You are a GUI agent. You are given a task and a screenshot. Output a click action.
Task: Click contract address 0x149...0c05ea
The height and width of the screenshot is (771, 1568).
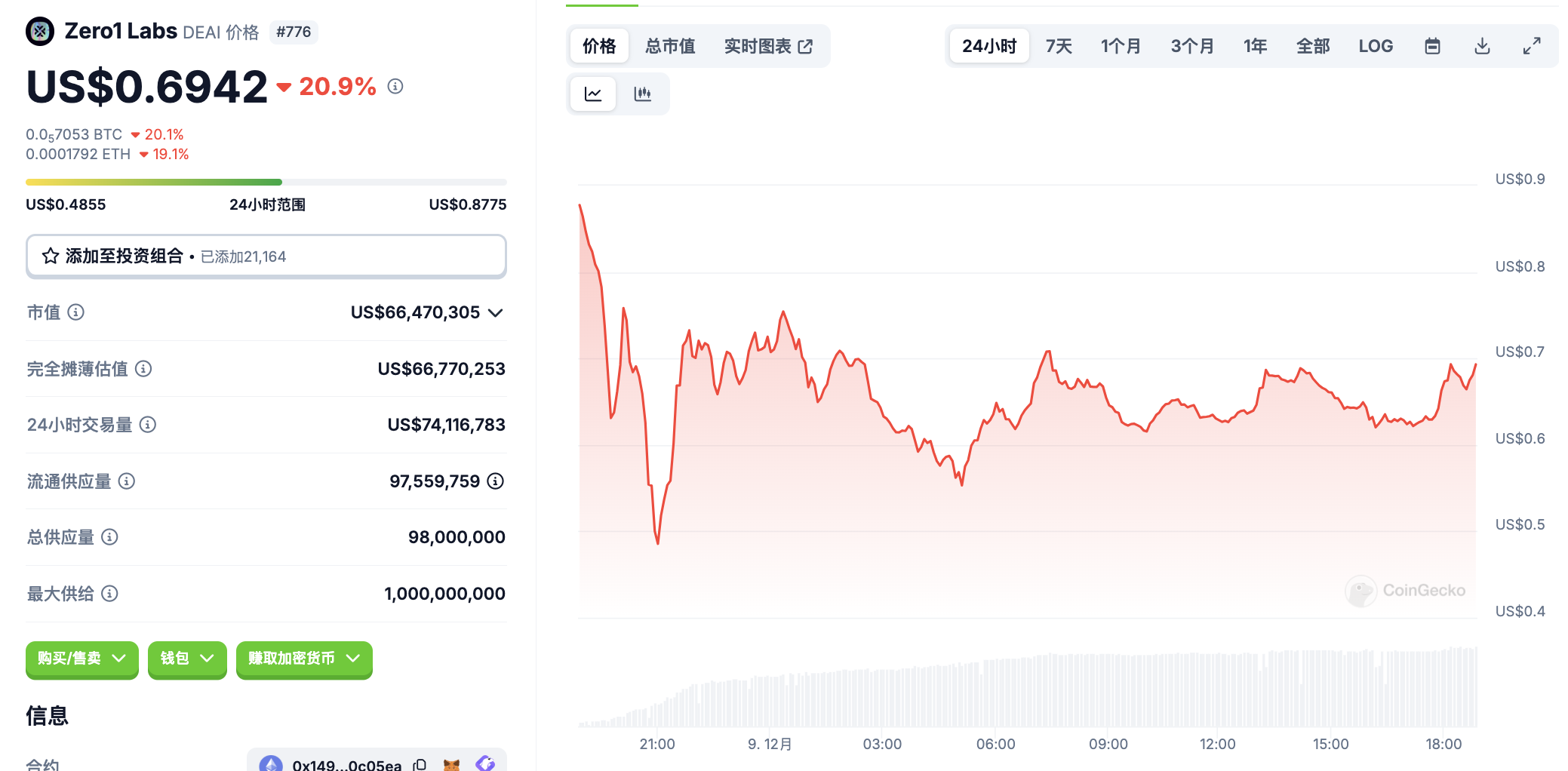(347, 764)
